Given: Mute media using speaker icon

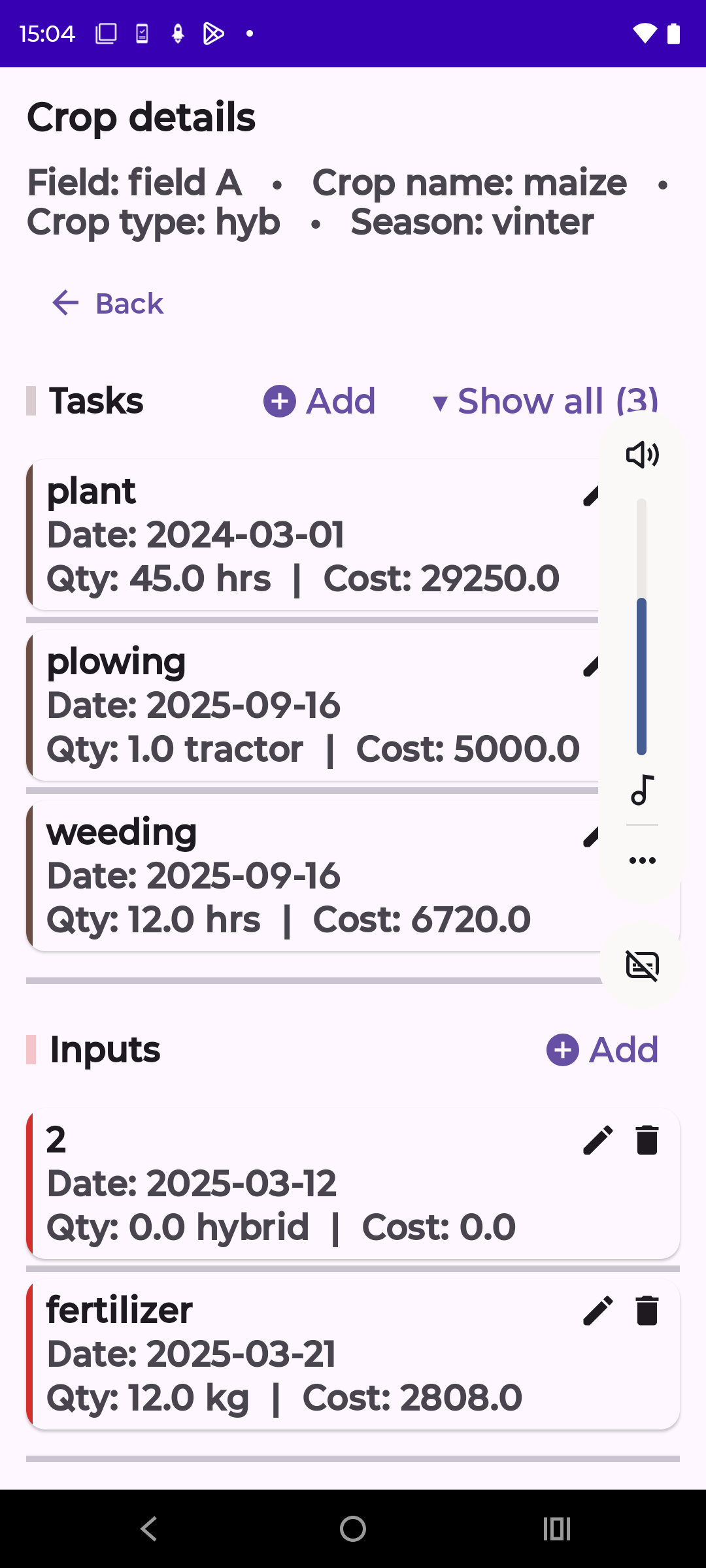Looking at the screenshot, I should click(x=642, y=455).
